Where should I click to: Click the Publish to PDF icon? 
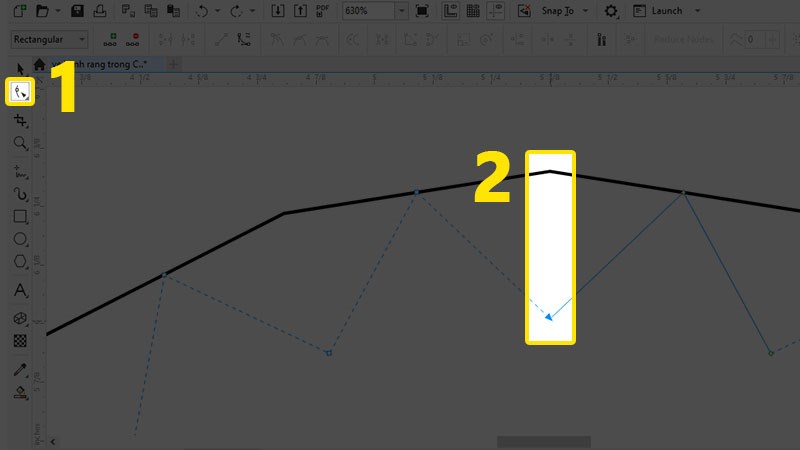coord(322,11)
